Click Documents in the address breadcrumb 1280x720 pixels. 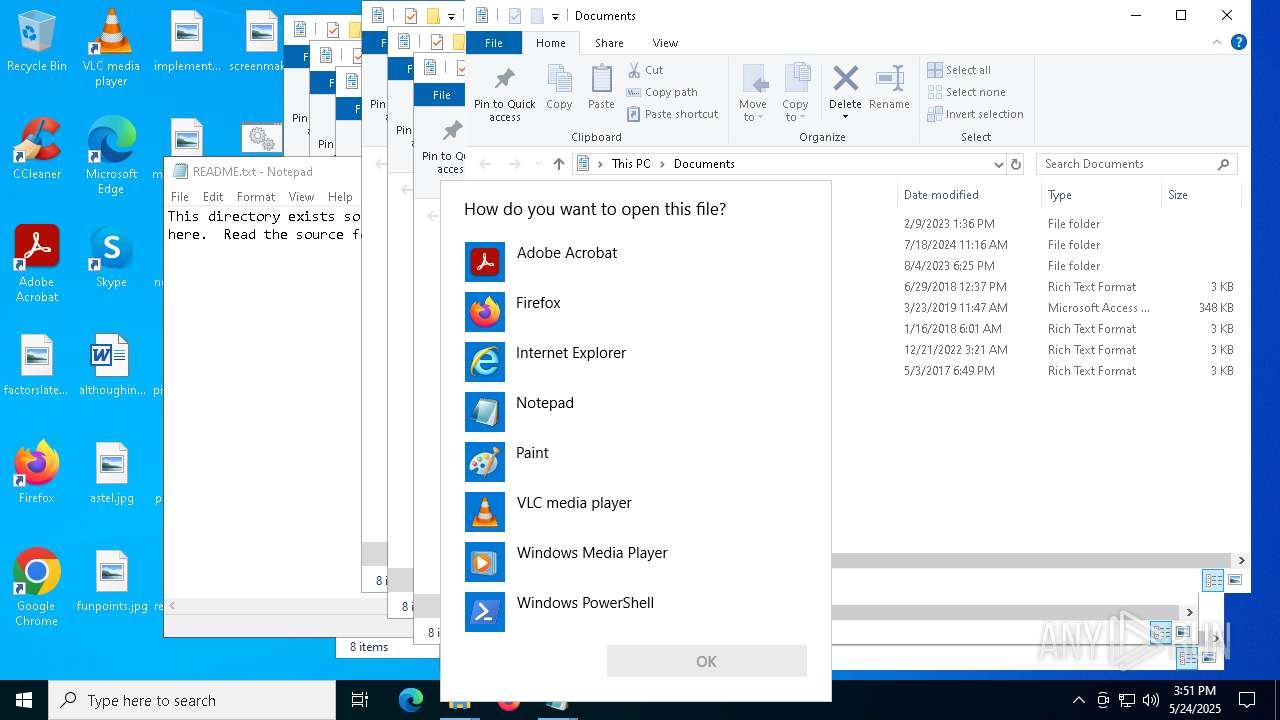coord(704,164)
